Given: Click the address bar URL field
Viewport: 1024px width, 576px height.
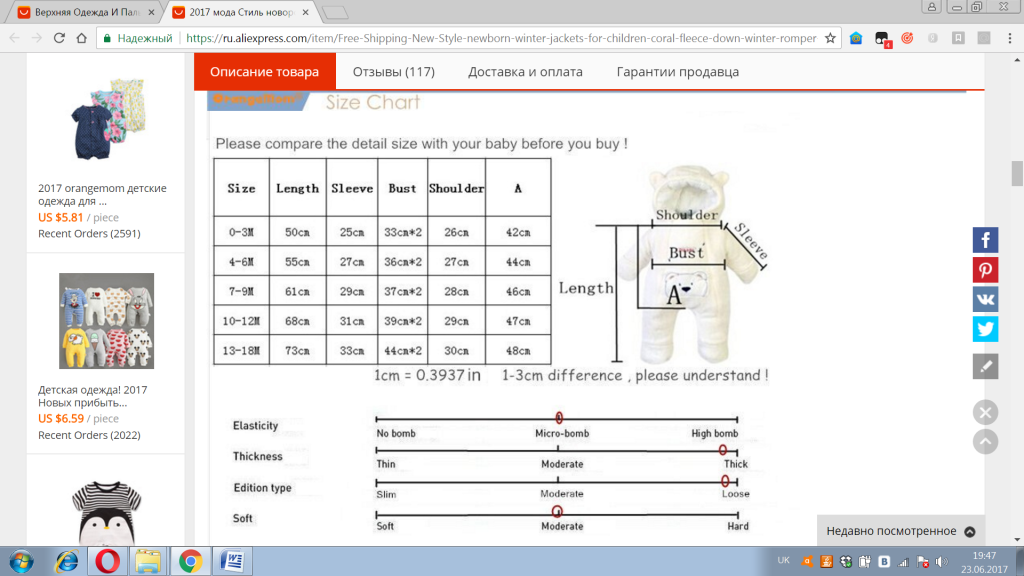Looking at the screenshot, I should [500, 38].
